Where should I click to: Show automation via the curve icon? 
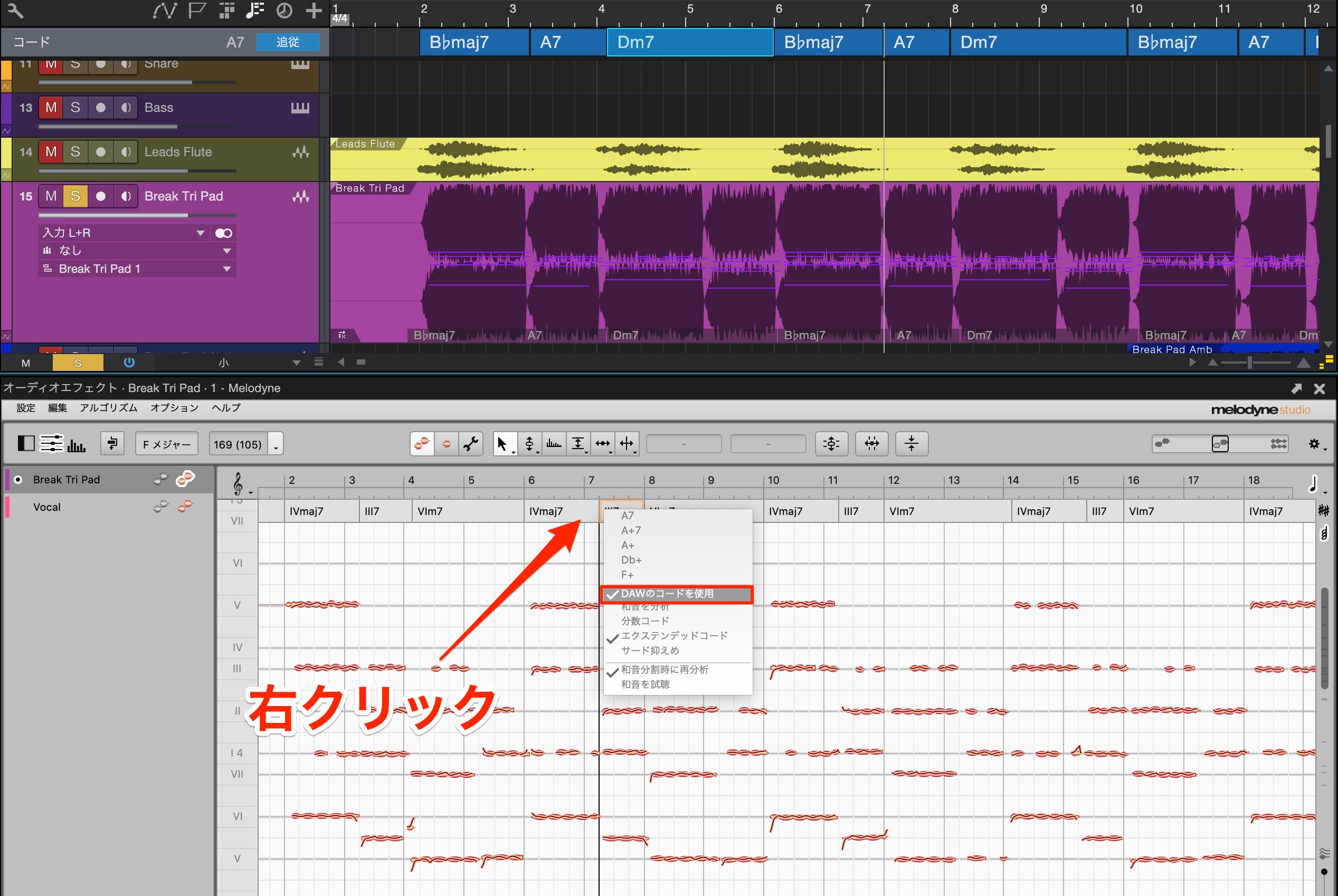(165, 10)
